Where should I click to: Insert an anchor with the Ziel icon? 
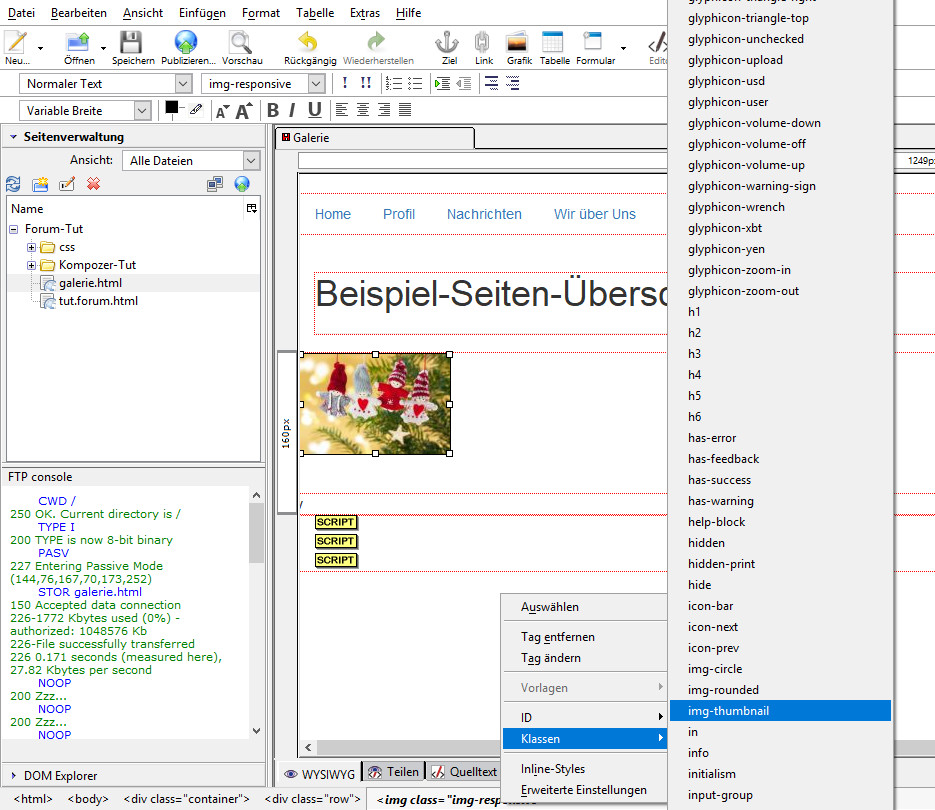(447, 43)
